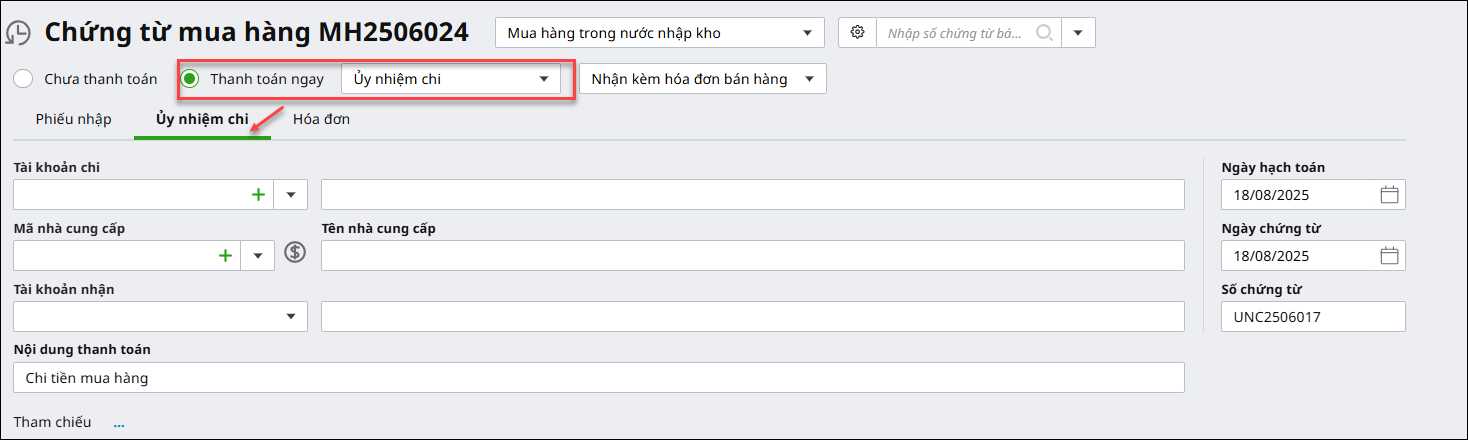Click the search magnifier in the voucher number box
The width and height of the screenshot is (1468, 440).
tap(1044, 33)
